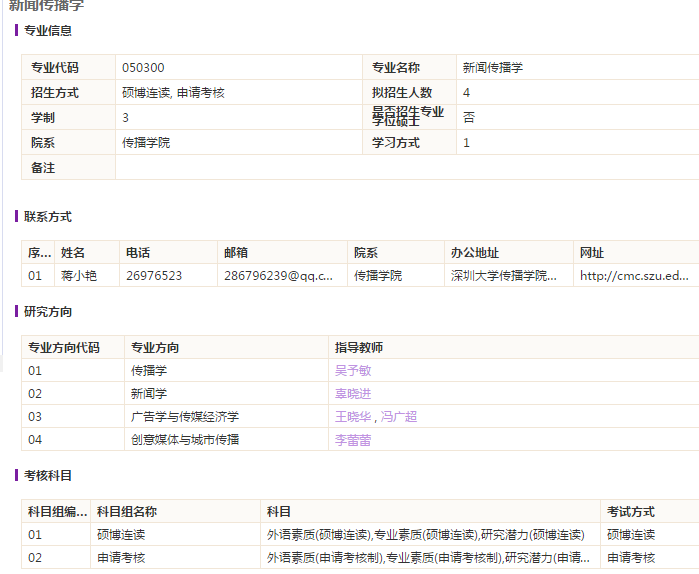Open advisor 吴予敏's profile link

tap(352, 371)
